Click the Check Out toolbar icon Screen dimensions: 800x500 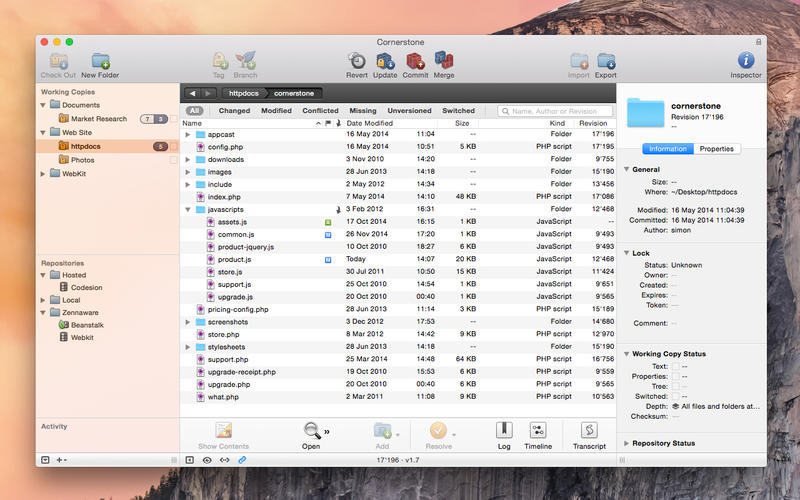[59, 62]
